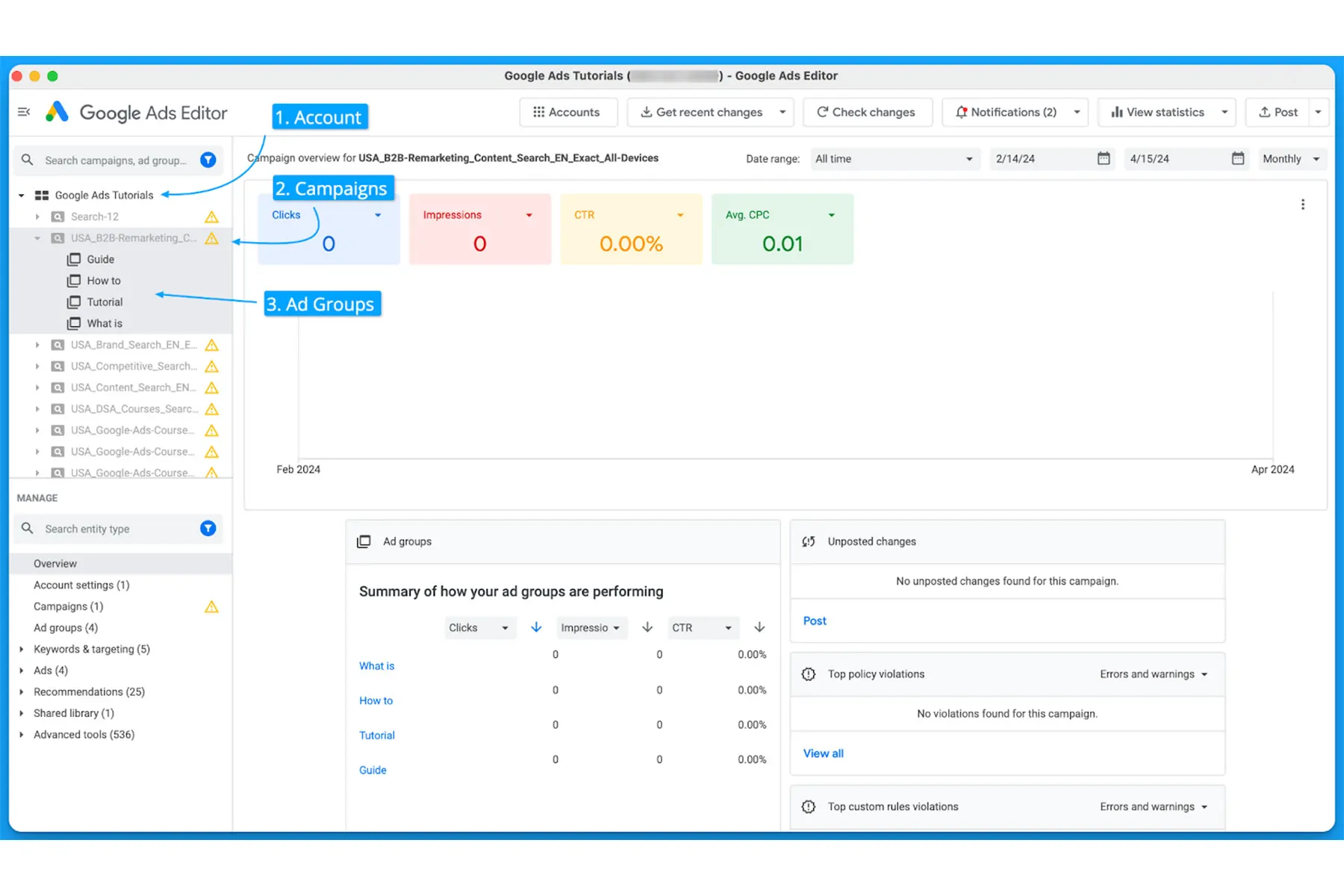Click the Unposted changes sync icon
Screen dimensions: 1344x896
click(809, 541)
